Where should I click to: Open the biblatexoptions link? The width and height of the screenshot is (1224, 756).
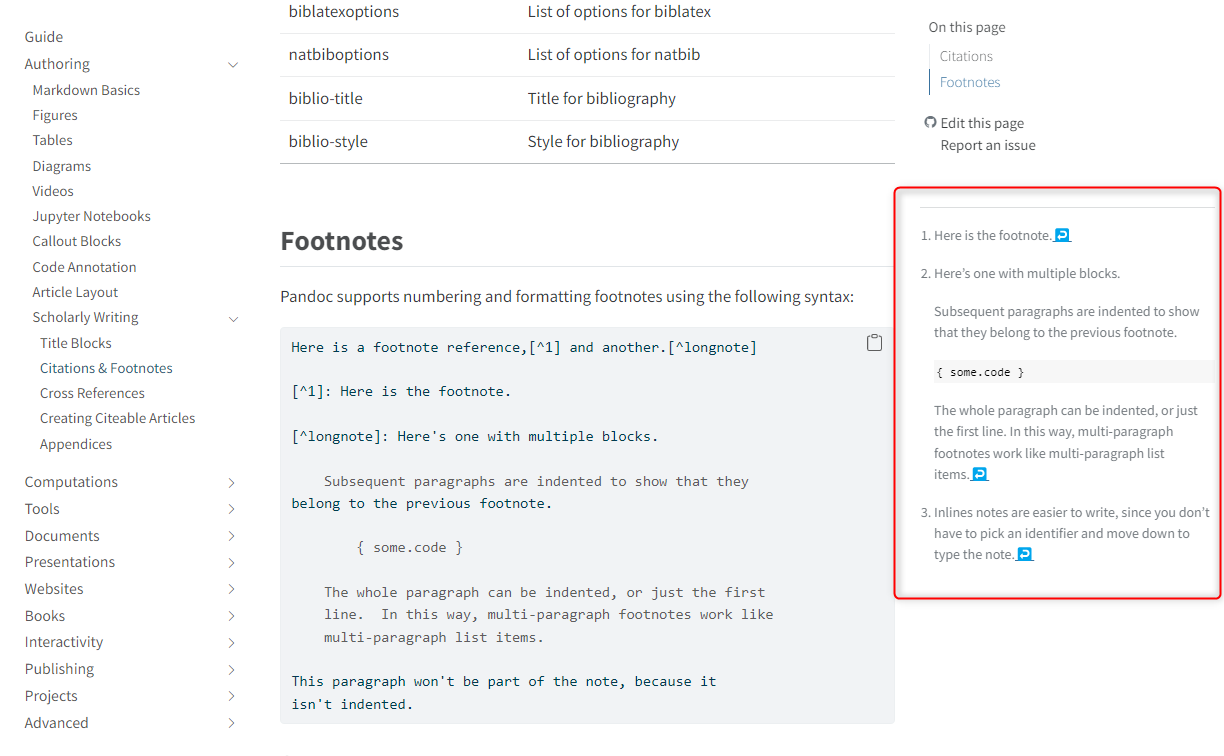click(343, 12)
